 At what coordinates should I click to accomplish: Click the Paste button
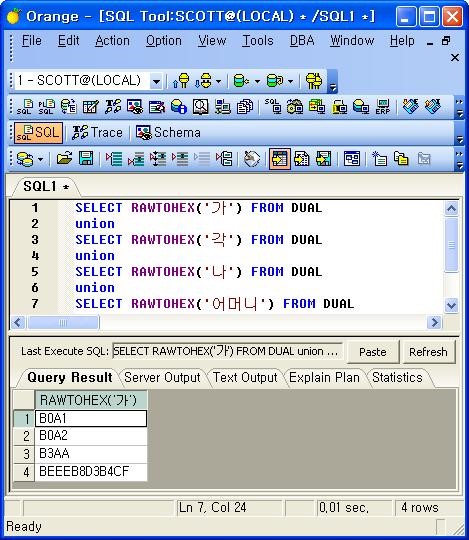tap(373, 352)
